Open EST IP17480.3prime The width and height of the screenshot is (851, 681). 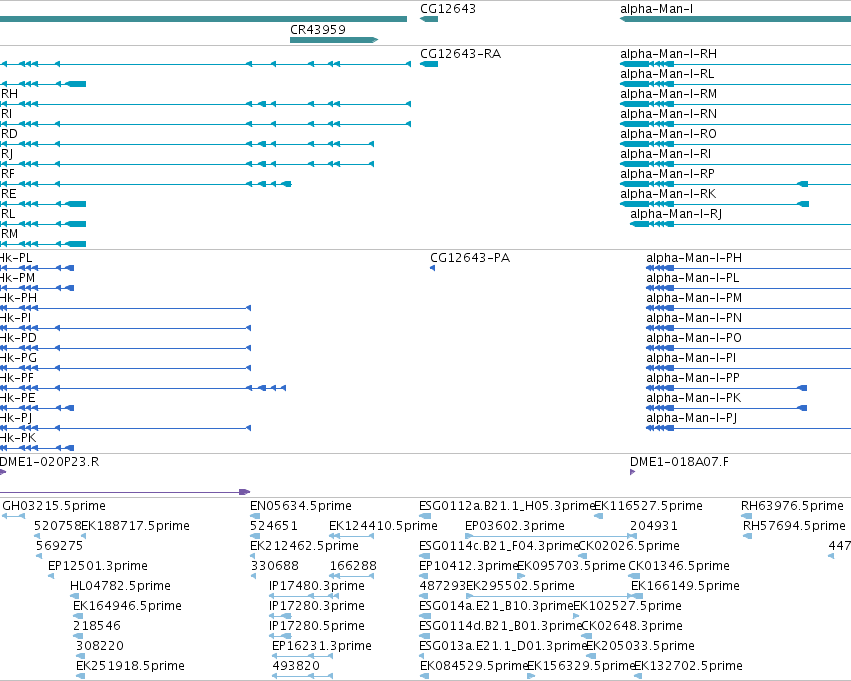click(317, 586)
